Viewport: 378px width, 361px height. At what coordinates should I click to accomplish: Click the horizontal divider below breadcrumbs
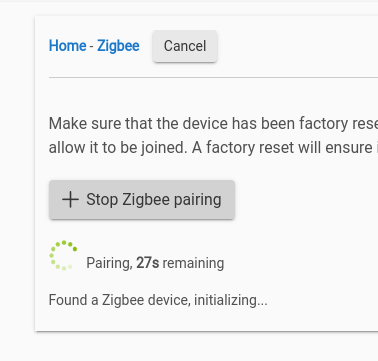pos(213,77)
